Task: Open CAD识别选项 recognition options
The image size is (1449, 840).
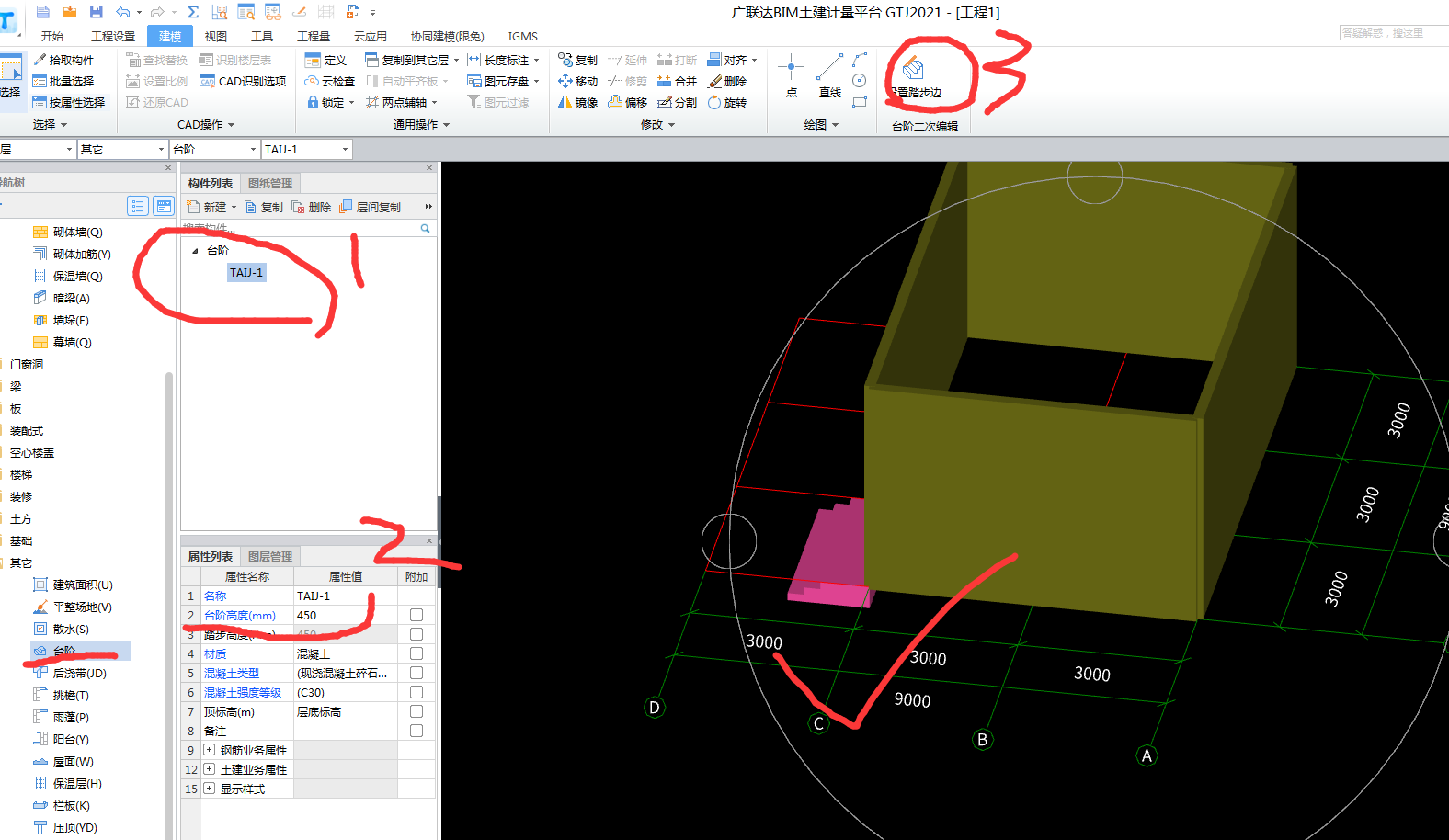Action: 243,81
